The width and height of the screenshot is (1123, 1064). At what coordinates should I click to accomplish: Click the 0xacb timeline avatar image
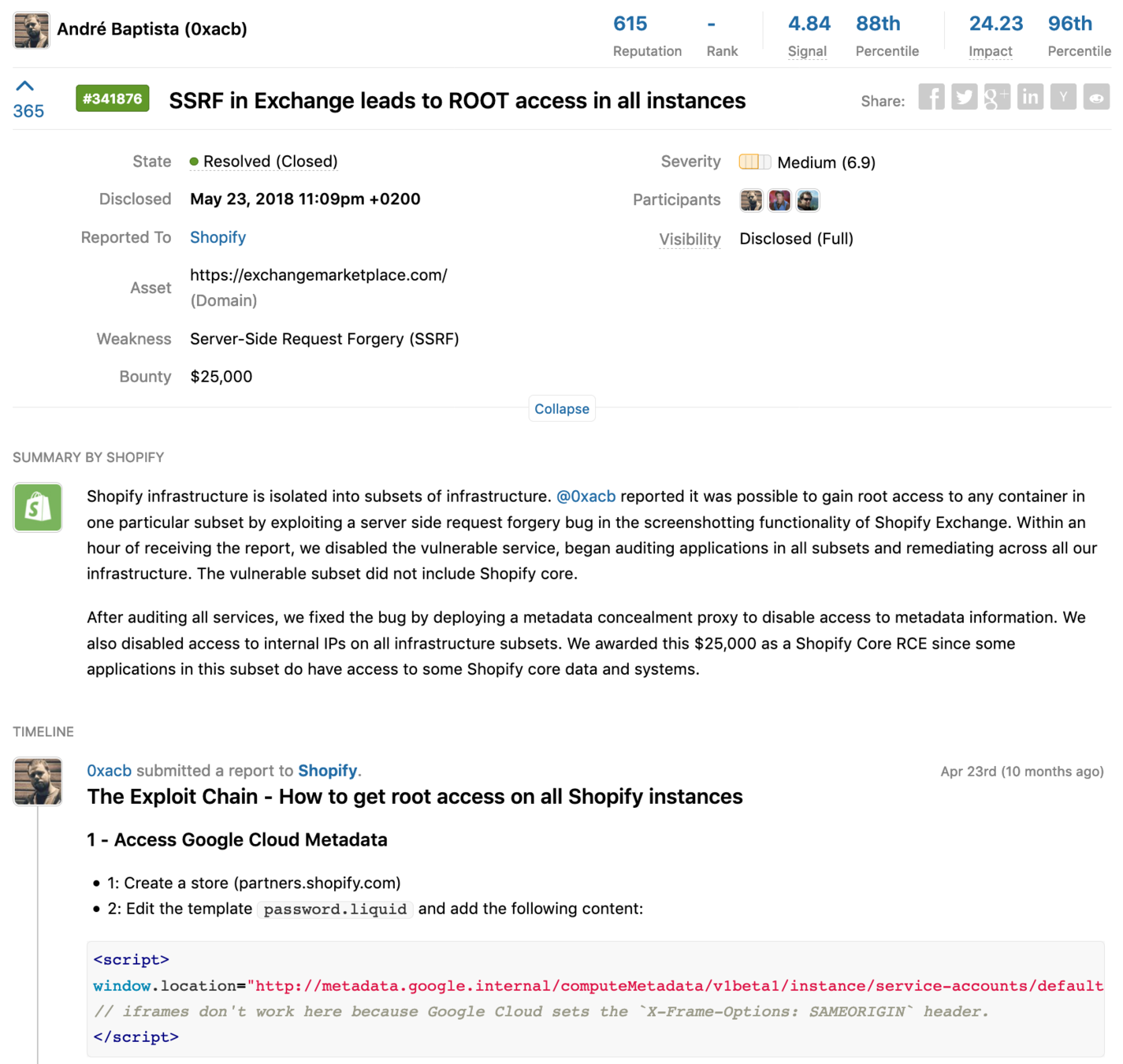tap(37, 782)
